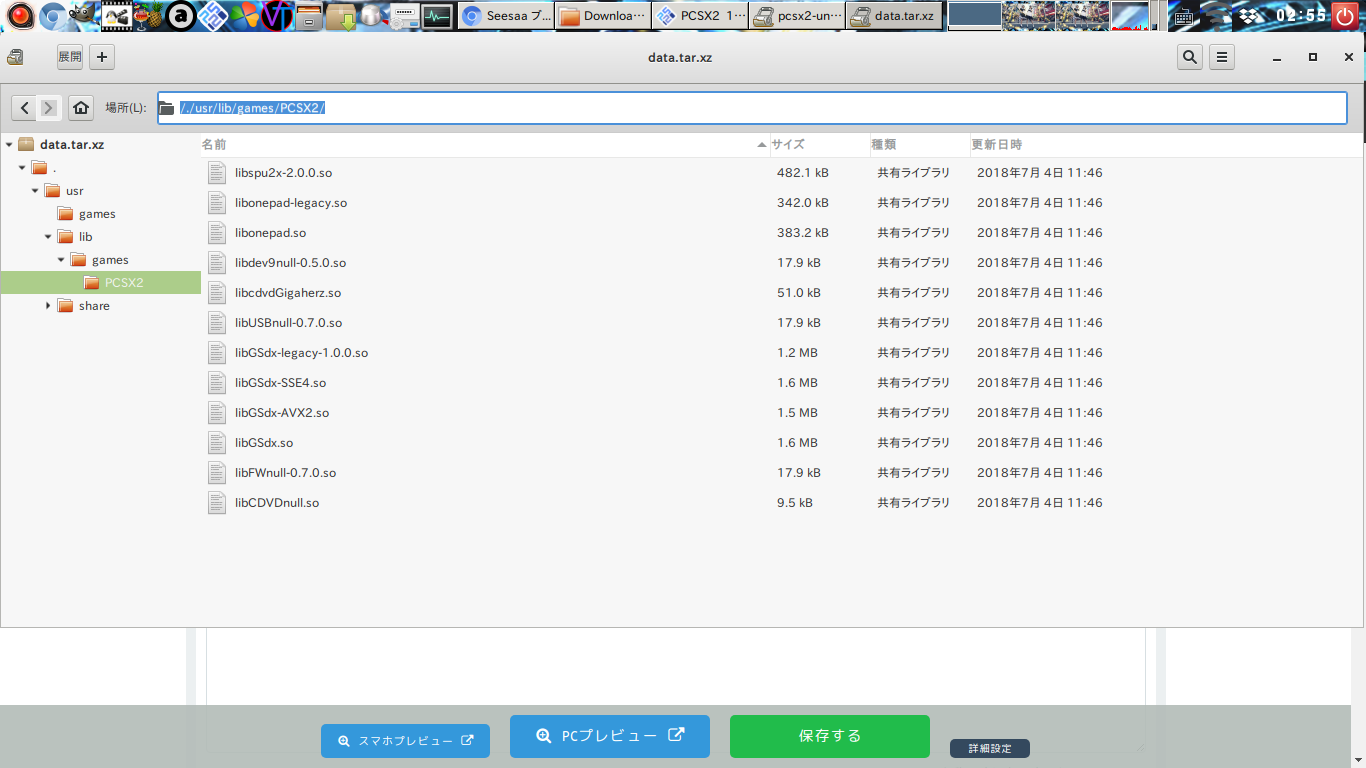Click スマホプレビュー in the browser window
This screenshot has height=768, width=1366.
405,741
